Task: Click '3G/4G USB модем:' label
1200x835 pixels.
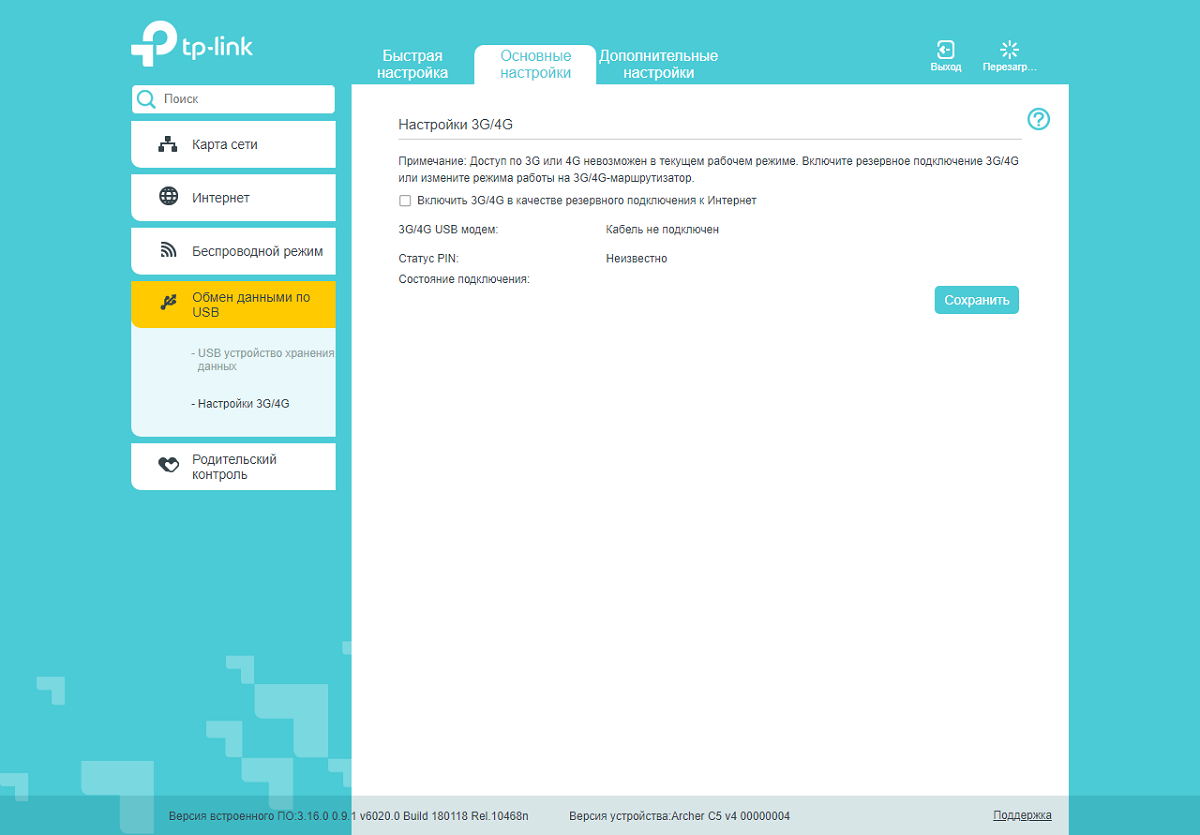Action: 448,230
